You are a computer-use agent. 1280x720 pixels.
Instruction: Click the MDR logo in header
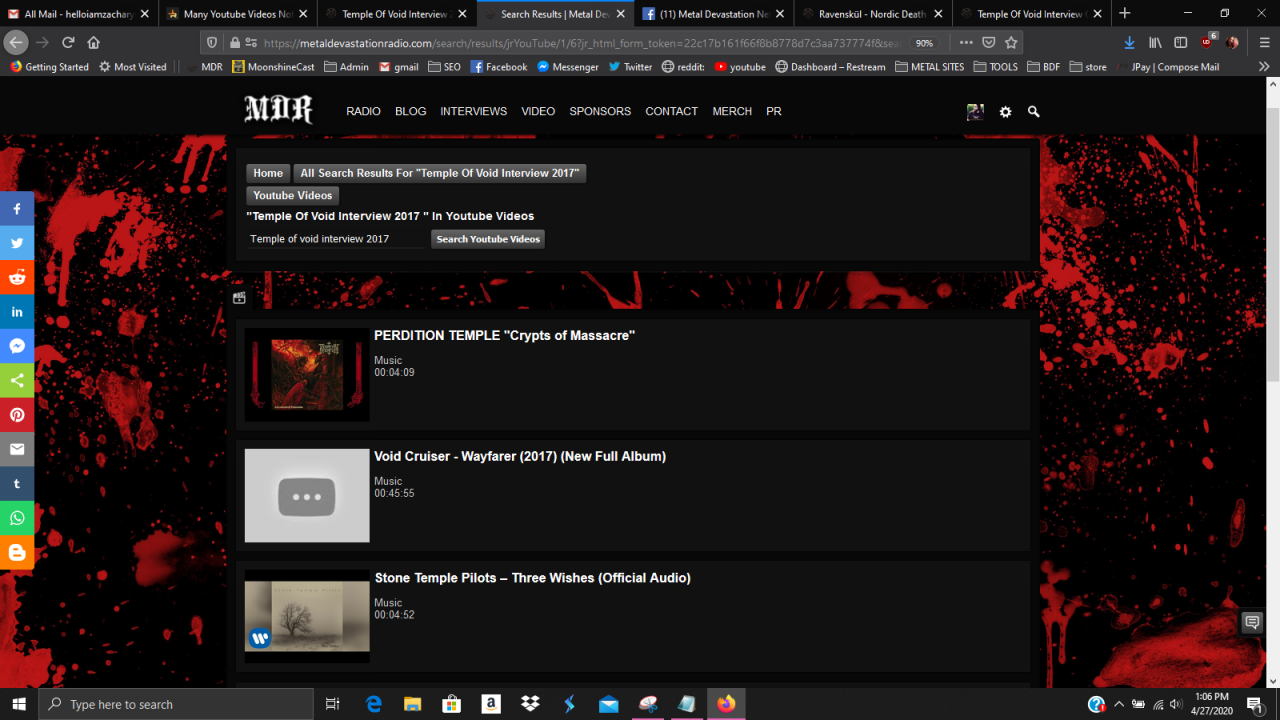278,110
